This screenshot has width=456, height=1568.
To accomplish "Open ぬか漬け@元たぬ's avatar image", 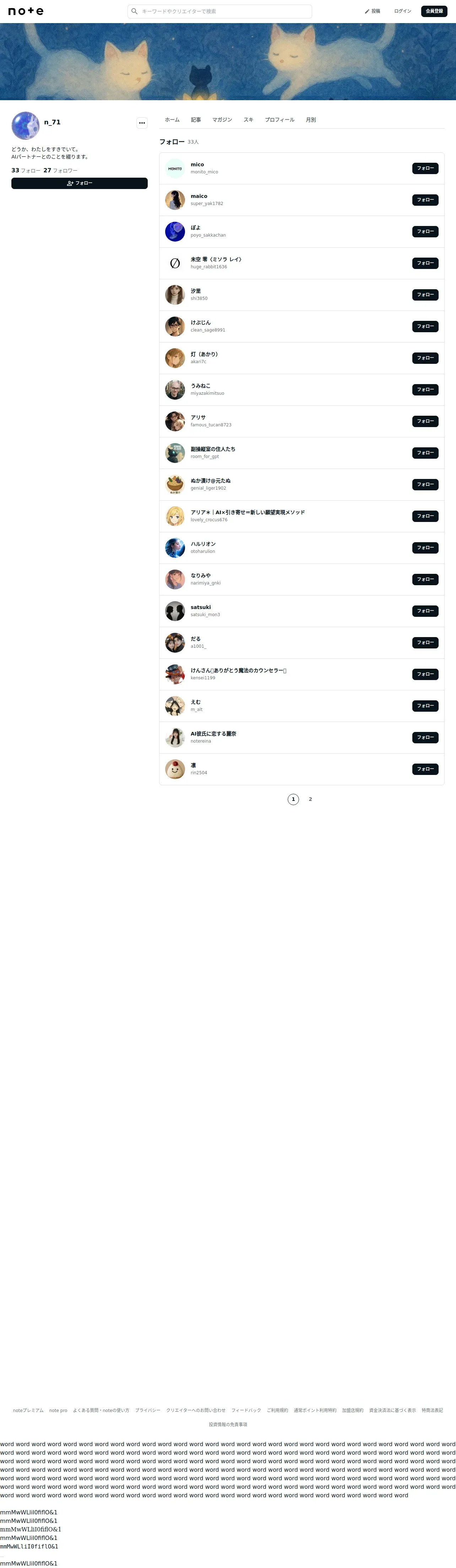I will coord(175,485).
